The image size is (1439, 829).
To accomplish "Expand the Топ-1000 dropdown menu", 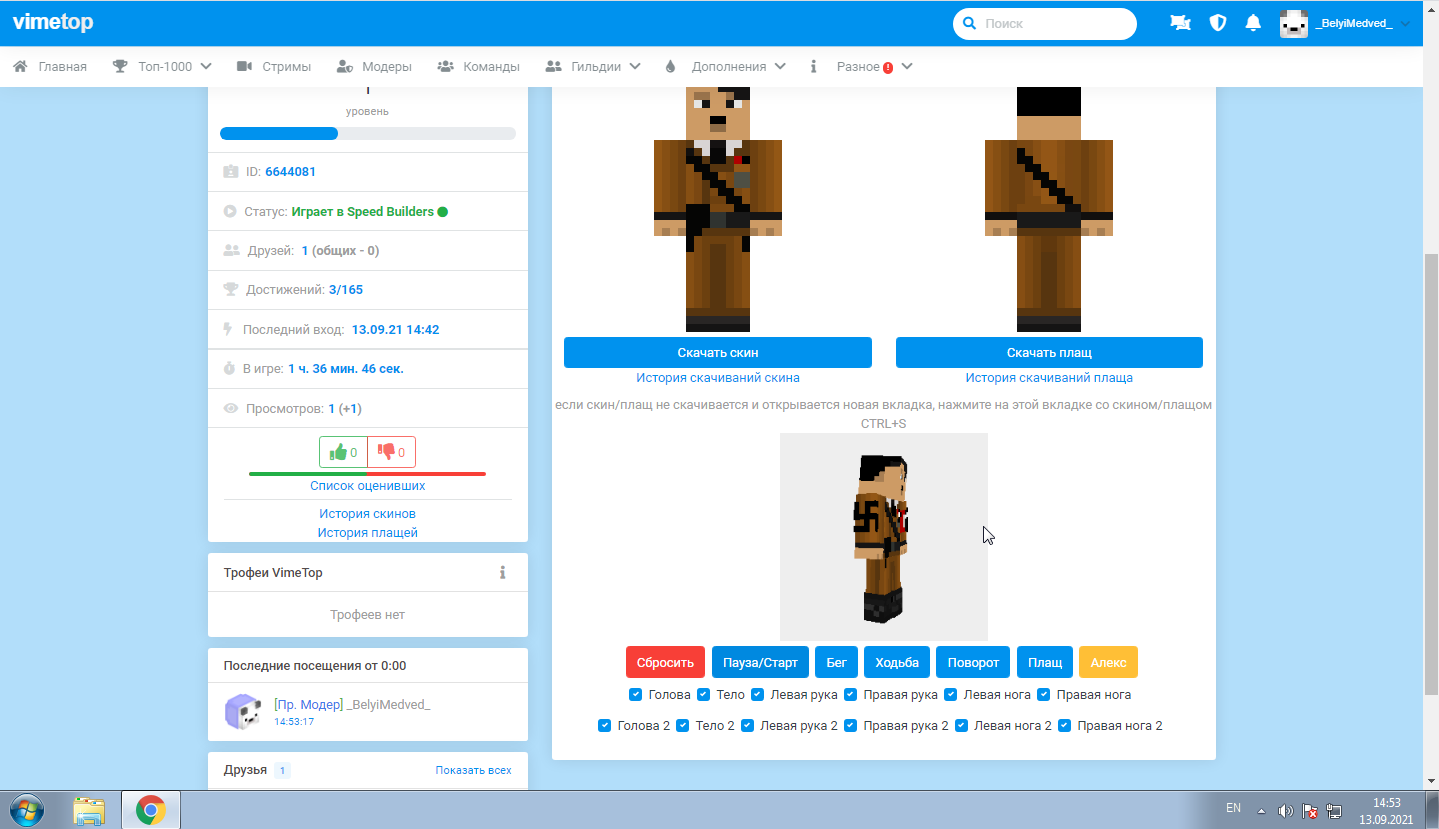I will click(x=162, y=67).
